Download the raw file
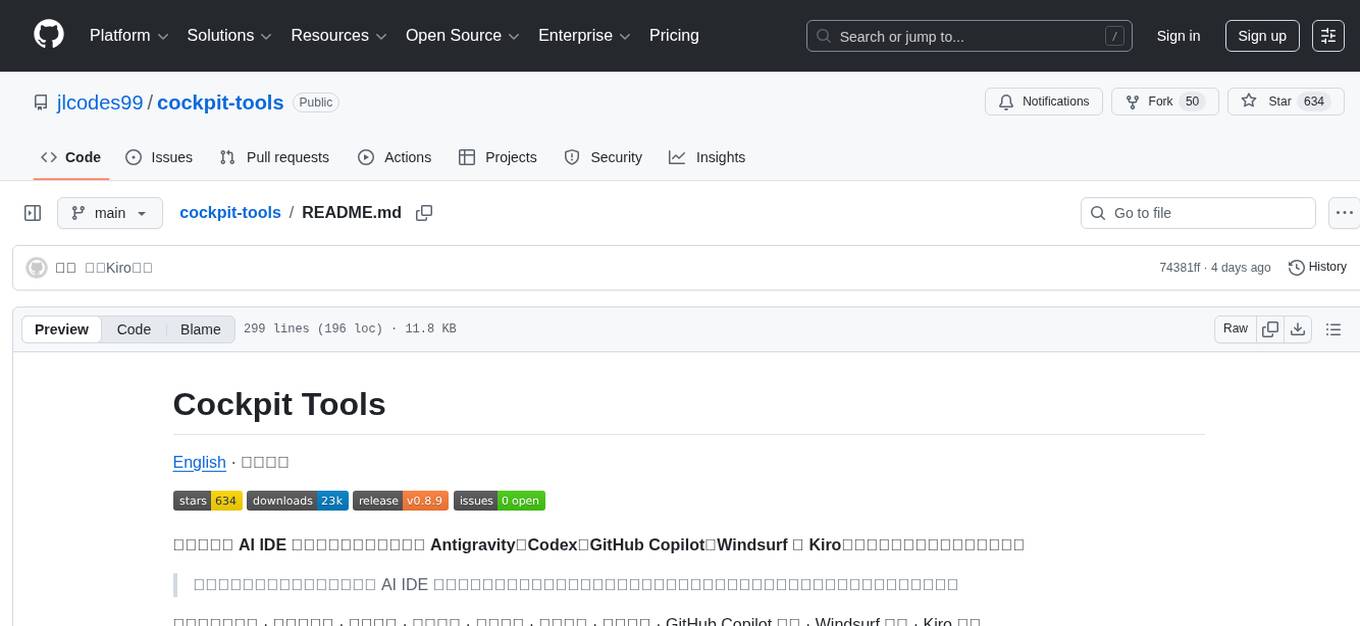The height and width of the screenshot is (626, 1360). pyautogui.click(x=1297, y=329)
